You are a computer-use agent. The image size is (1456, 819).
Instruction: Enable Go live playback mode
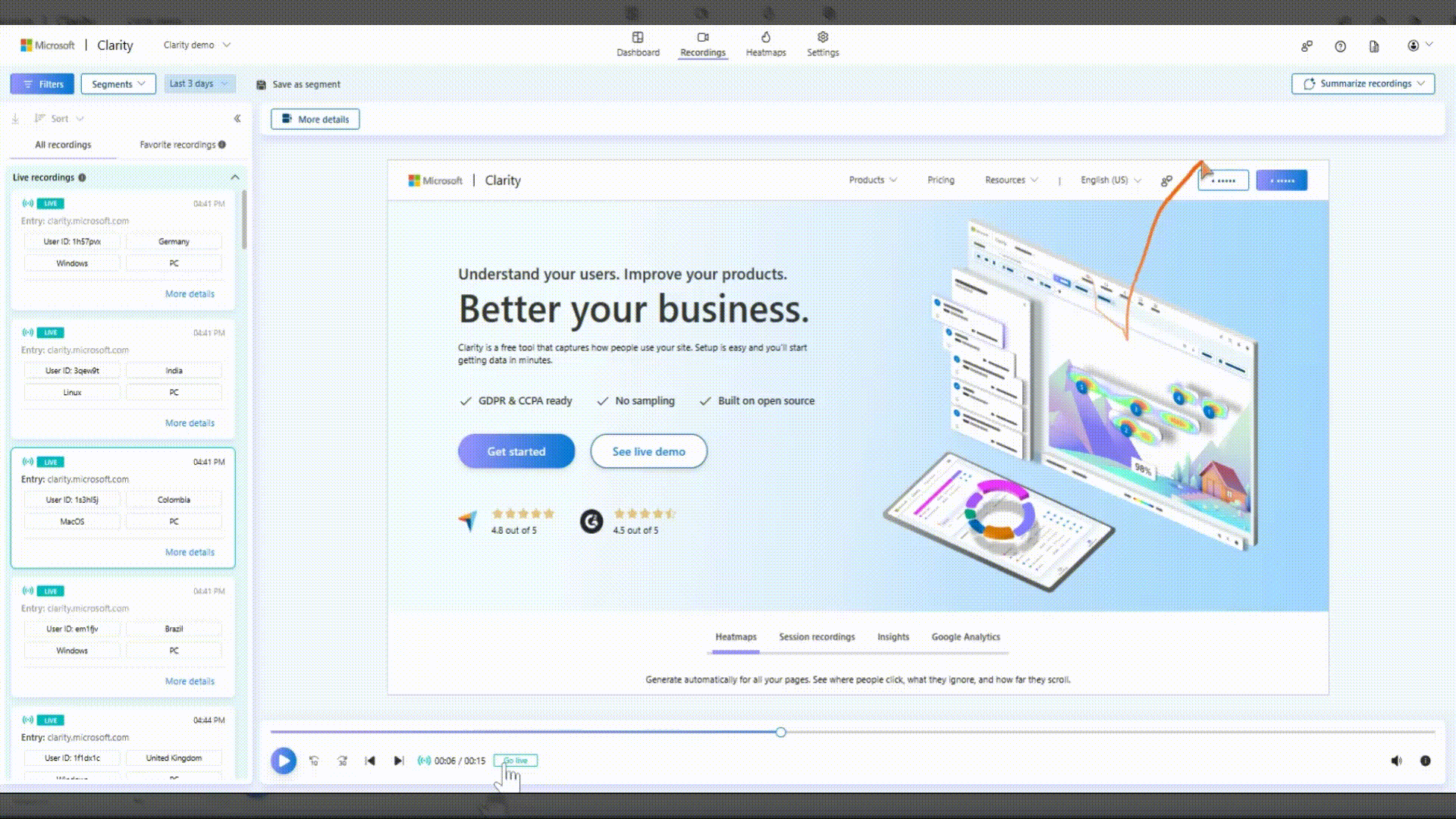tap(515, 759)
